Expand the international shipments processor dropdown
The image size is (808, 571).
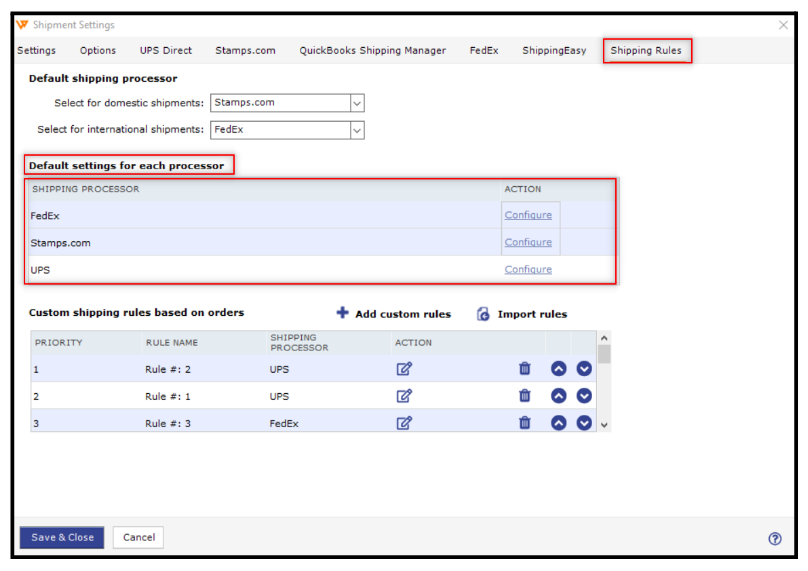(x=357, y=130)
